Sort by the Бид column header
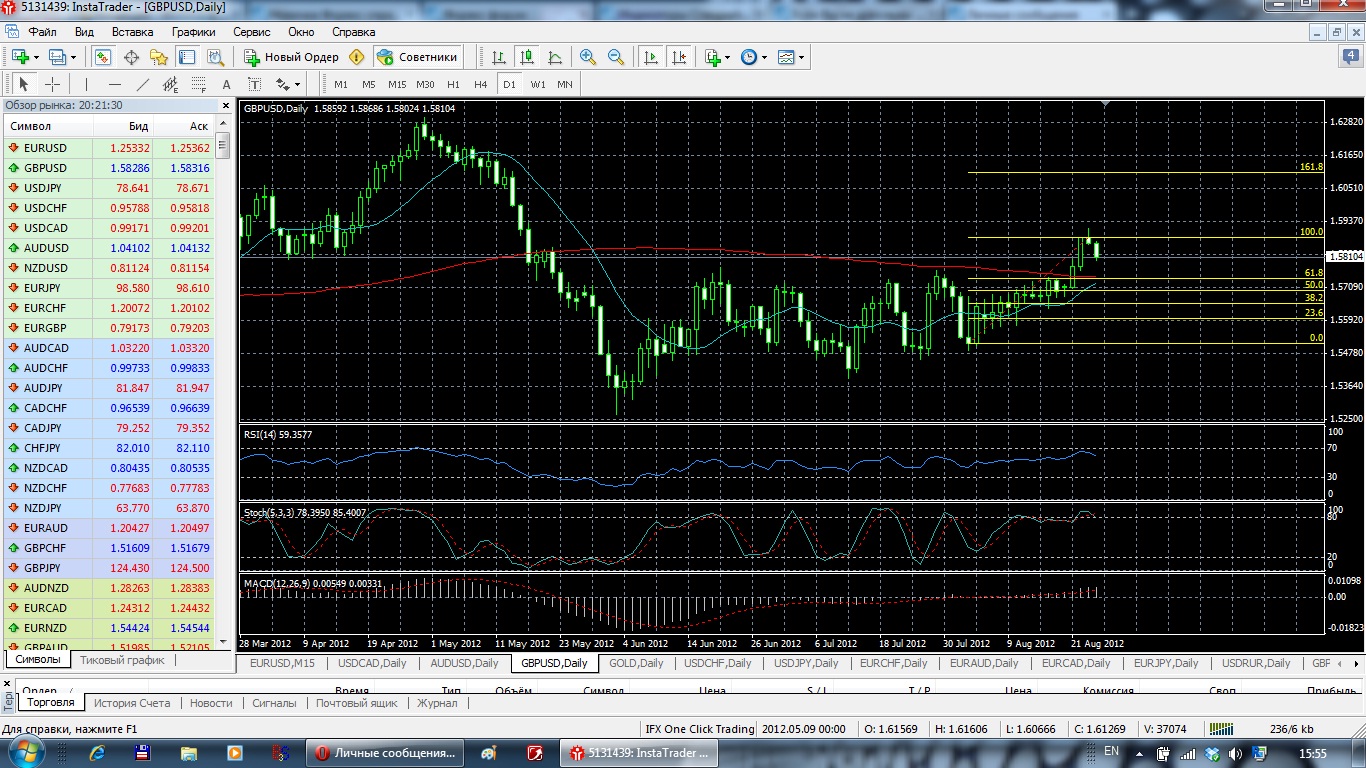1366x768 pixels. tap(123, 126)
